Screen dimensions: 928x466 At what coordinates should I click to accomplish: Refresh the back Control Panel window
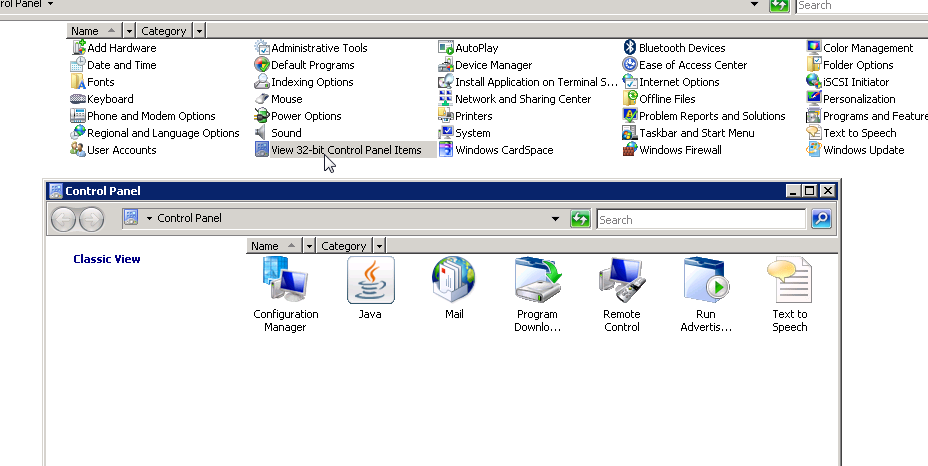point(779,5)
